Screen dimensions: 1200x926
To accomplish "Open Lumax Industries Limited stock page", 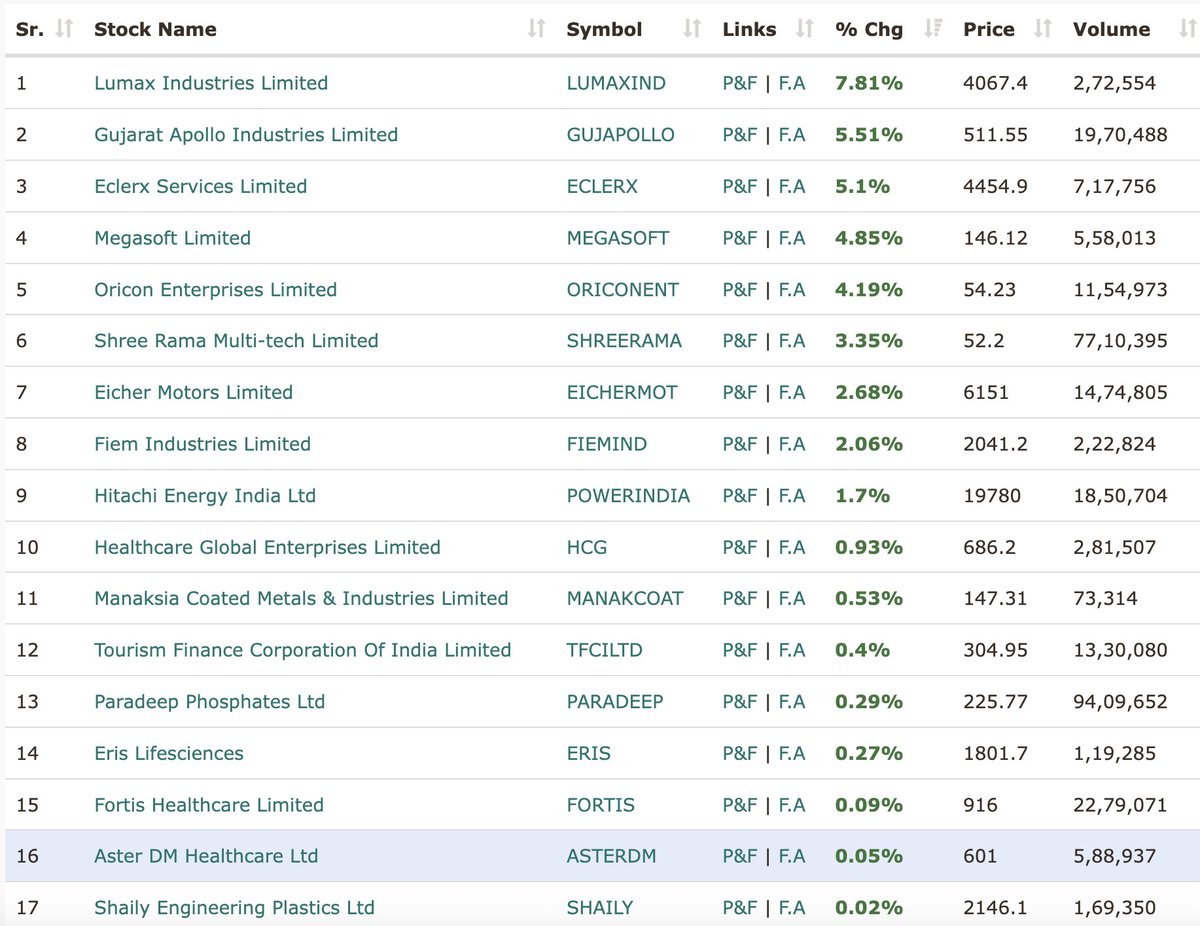I will click(211, 83).
